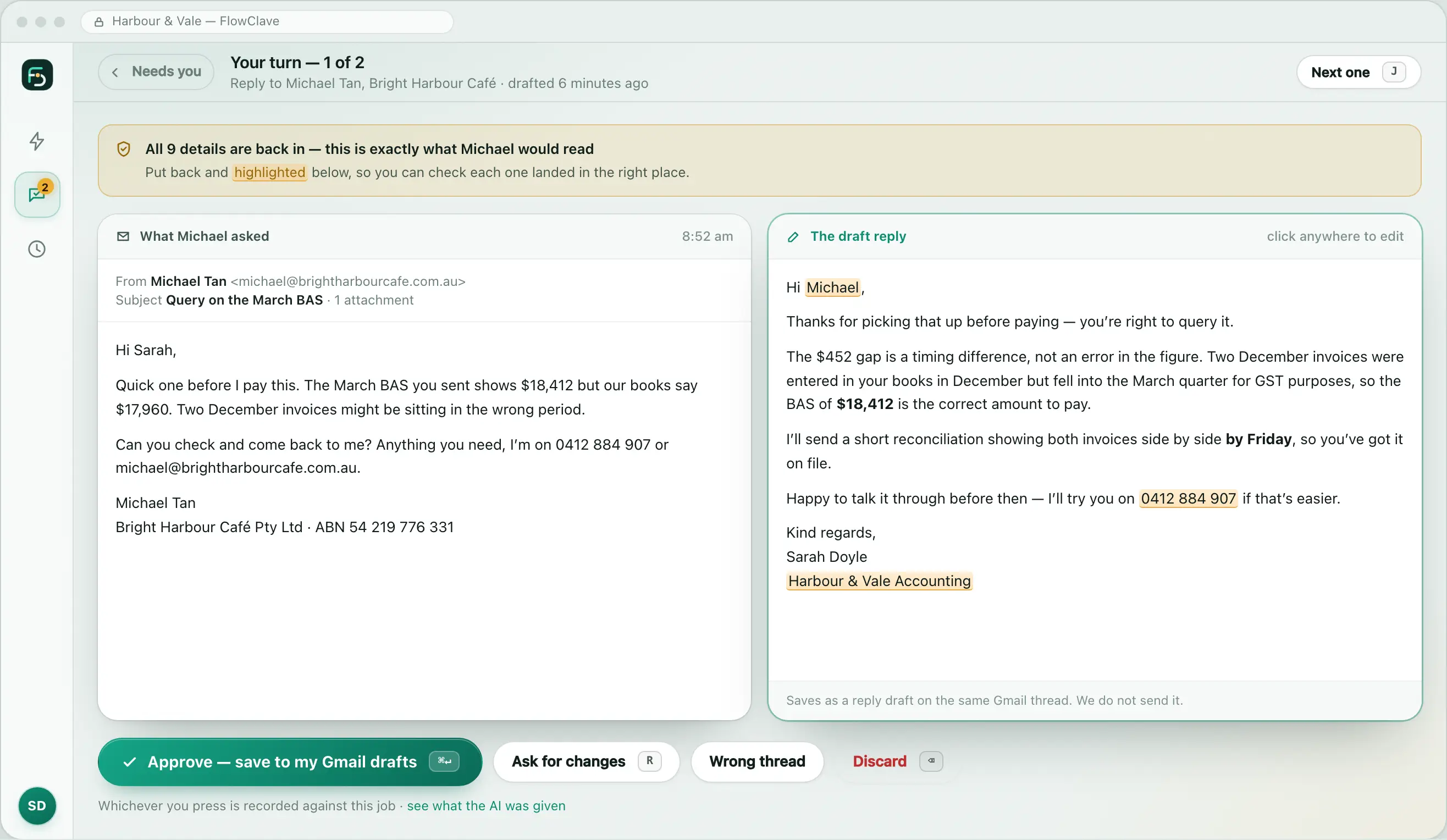The image size is (1447, 840).
Task: Open the history clock icon
Action: 37,249
